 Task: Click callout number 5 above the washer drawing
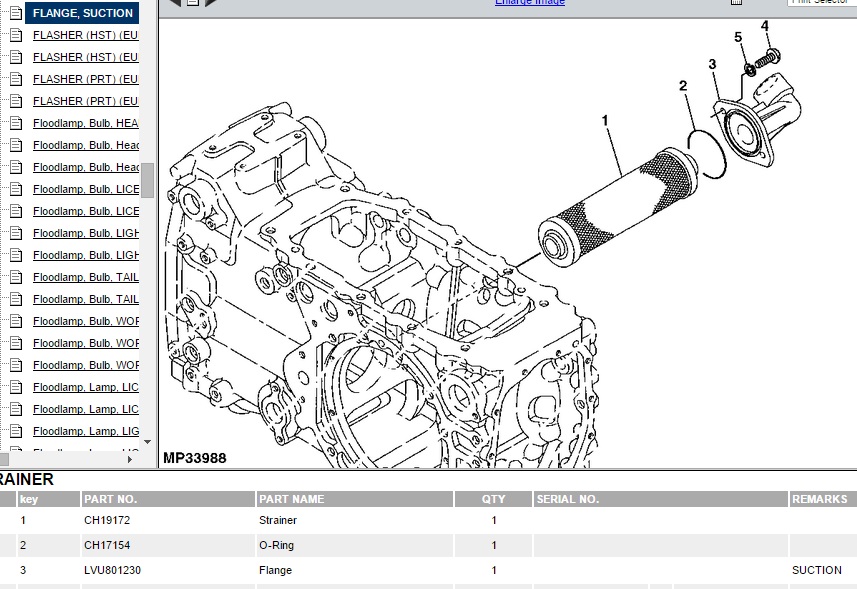(x=738, y=37)
